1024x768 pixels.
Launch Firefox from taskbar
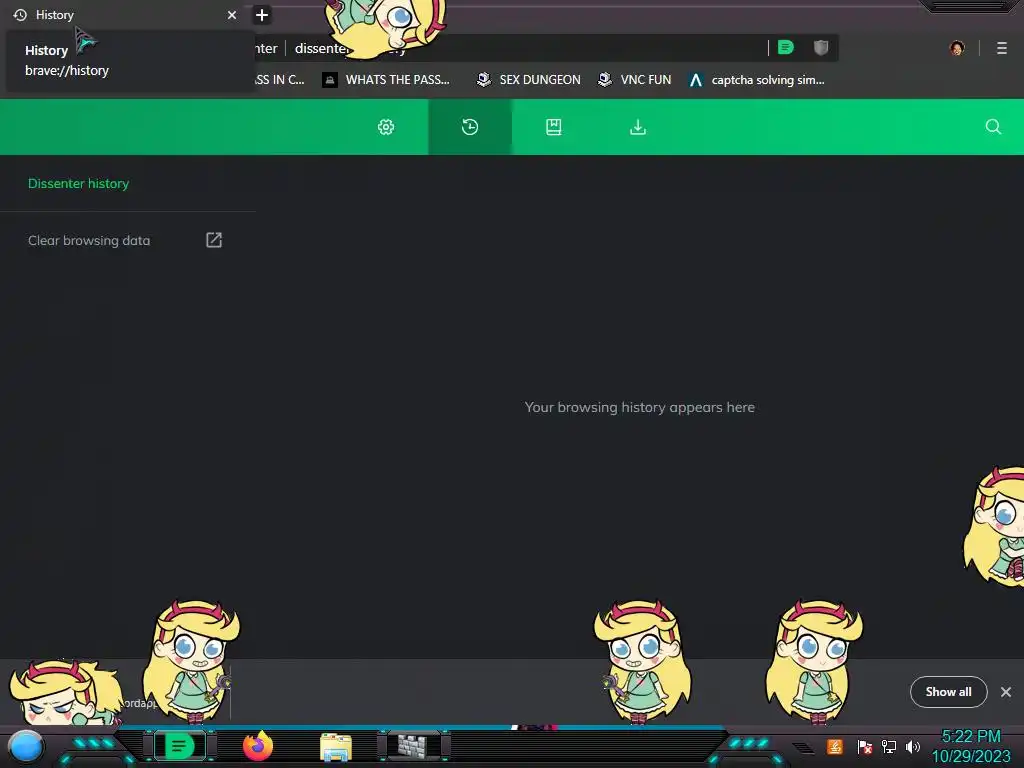[258, 746]
